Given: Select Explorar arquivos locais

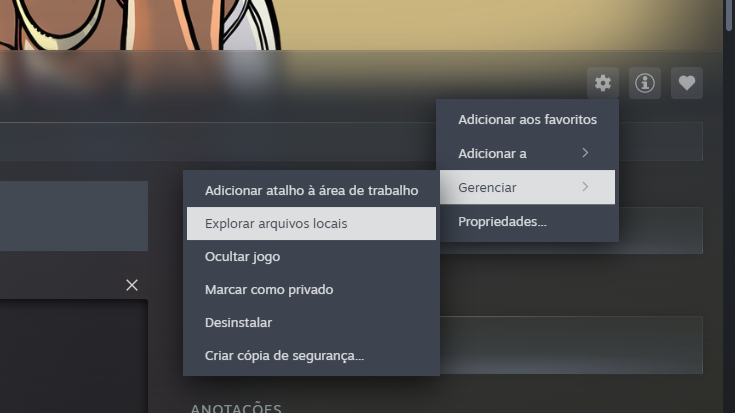Looking at the screenshot, I should click(311, 224).
